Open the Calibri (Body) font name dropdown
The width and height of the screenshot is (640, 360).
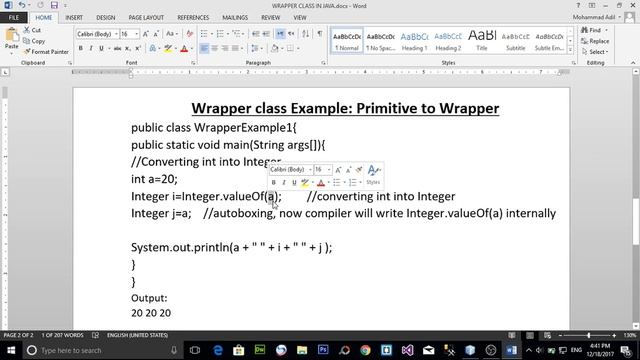pos(116,34)
